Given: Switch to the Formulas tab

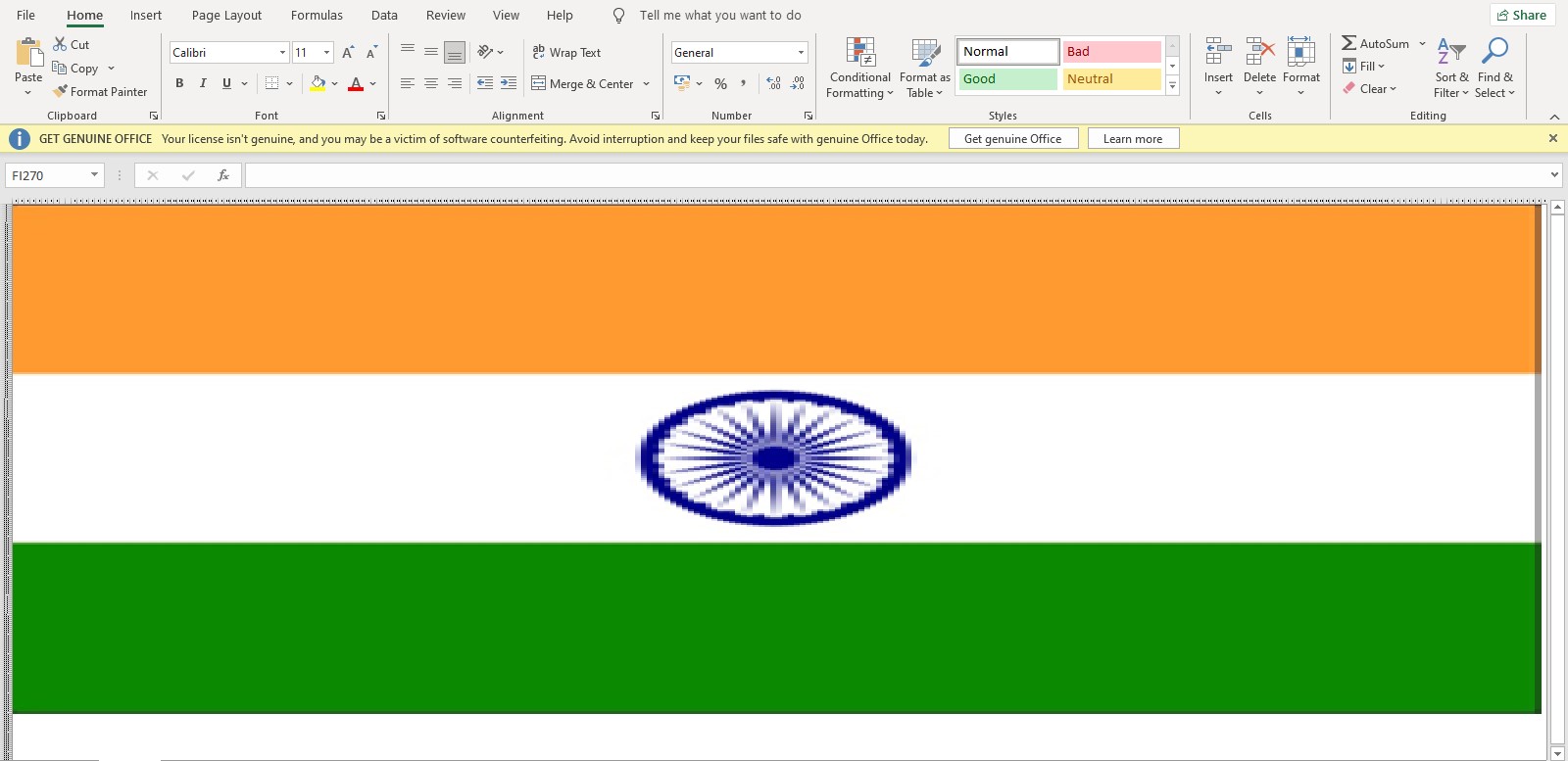Looking at the screenshot, I should click(x=317, y=15).
